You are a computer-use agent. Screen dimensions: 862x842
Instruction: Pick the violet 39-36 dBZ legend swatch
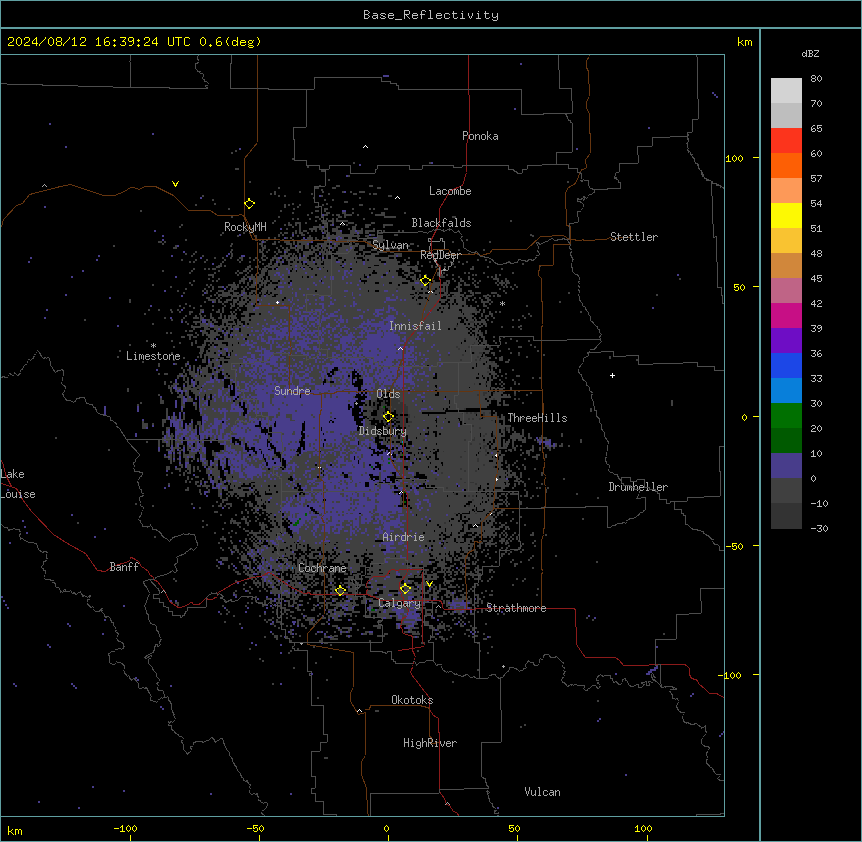786,340
